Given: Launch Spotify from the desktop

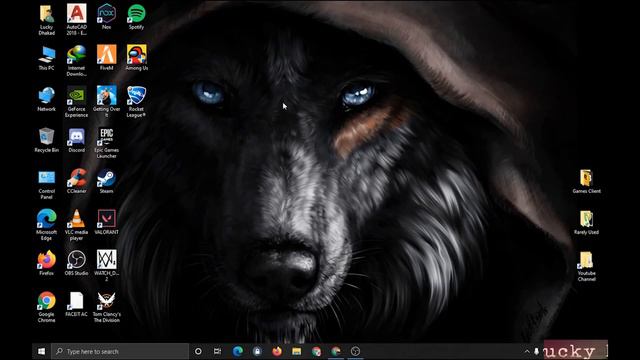Looking at the screenshot, I should 136,17.
